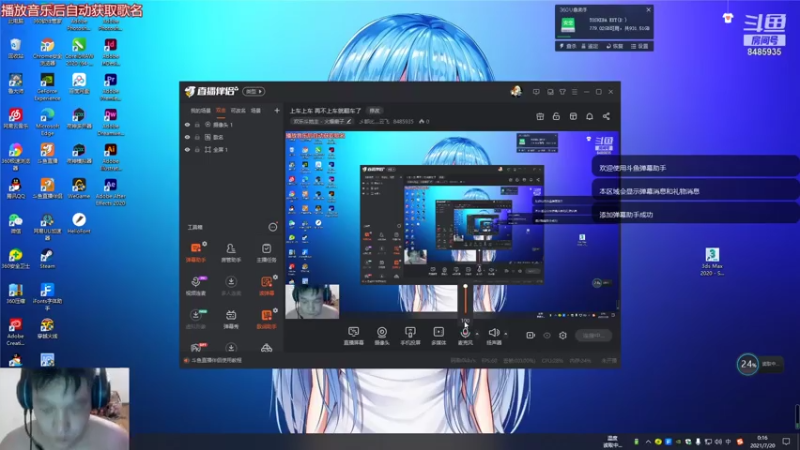
Task: Select the webcam preview in stream canvas
Action: 312,302
